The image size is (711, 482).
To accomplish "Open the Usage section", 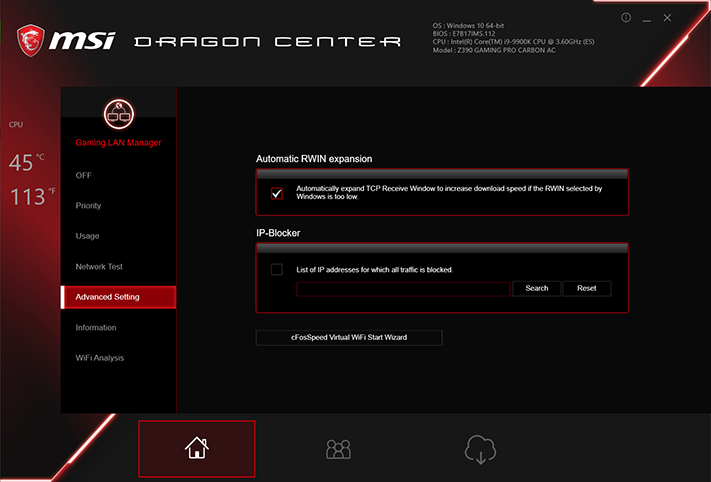I will (87, 236).
